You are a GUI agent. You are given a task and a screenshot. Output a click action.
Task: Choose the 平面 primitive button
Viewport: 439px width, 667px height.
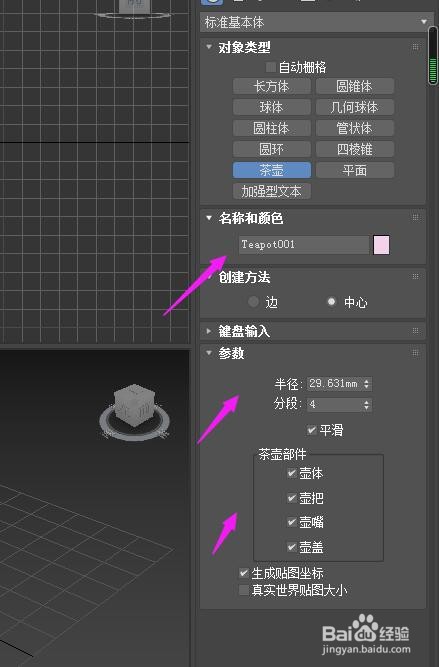(x=354, y=170)
